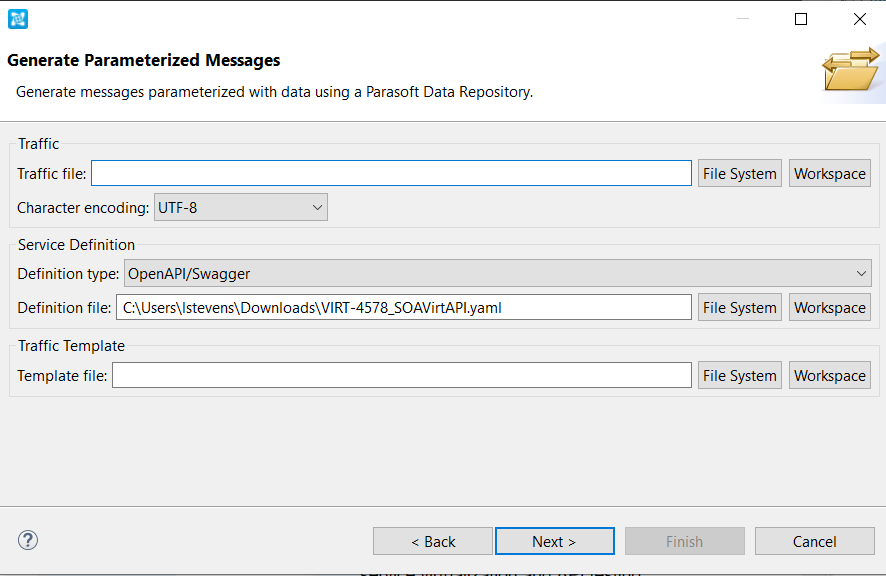Close the Generate Parameterized Messages dialog

(x=859, y=19)
